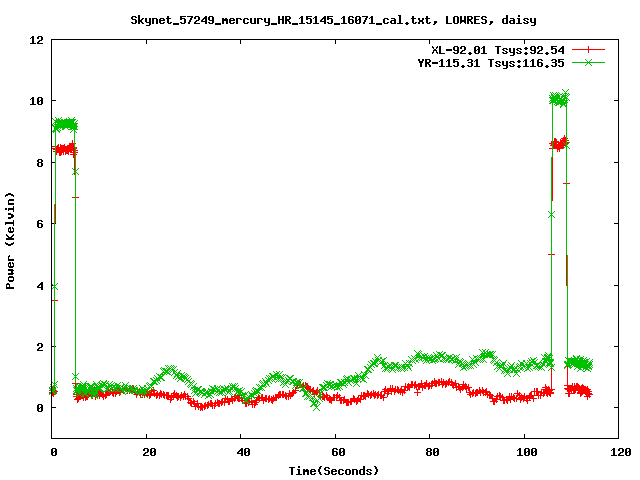Click x-axis tick label 120
The image size is (640, 480).
[x=621, y=452]
